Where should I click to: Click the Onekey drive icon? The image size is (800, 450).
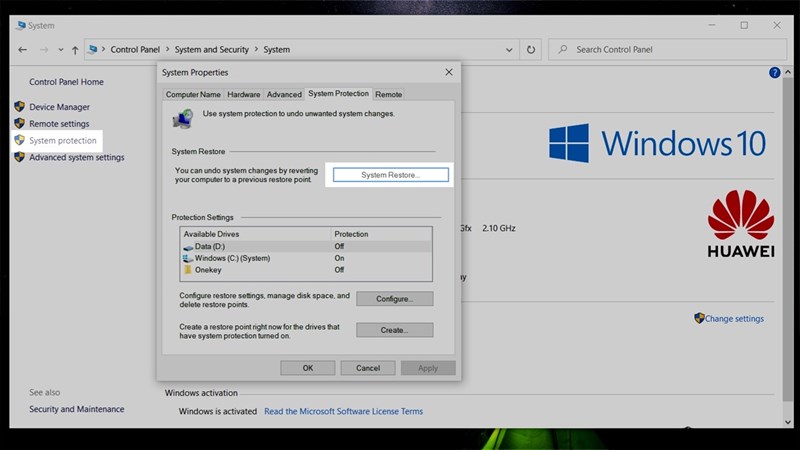[x=188, y=270]
